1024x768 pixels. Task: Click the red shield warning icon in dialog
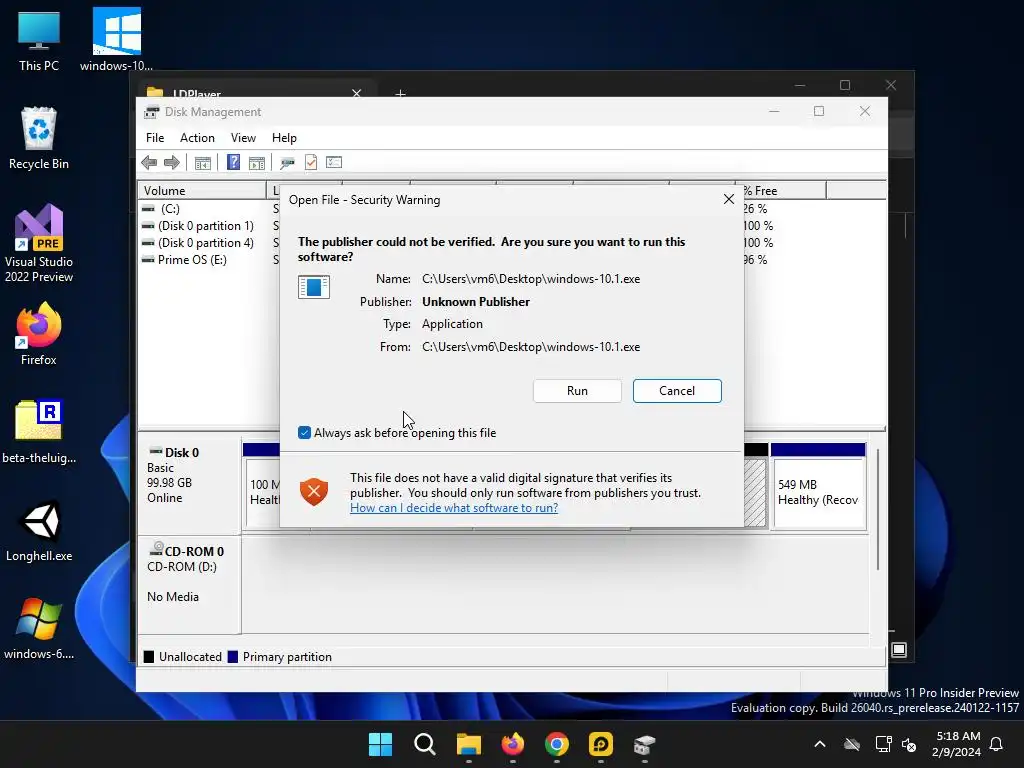313,492
